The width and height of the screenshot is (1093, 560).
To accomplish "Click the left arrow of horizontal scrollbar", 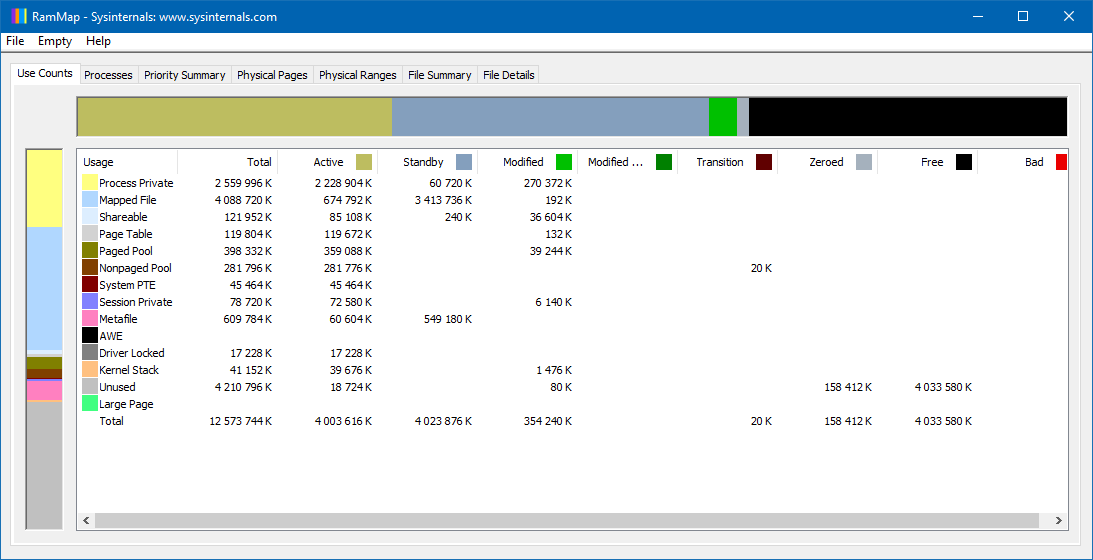I will tap(86, 521).
